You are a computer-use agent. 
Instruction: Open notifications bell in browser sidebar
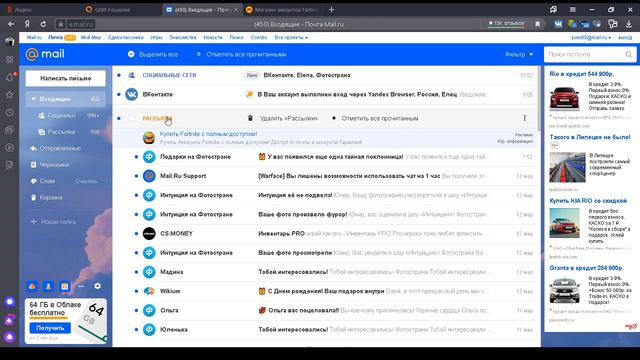point(9,77)
